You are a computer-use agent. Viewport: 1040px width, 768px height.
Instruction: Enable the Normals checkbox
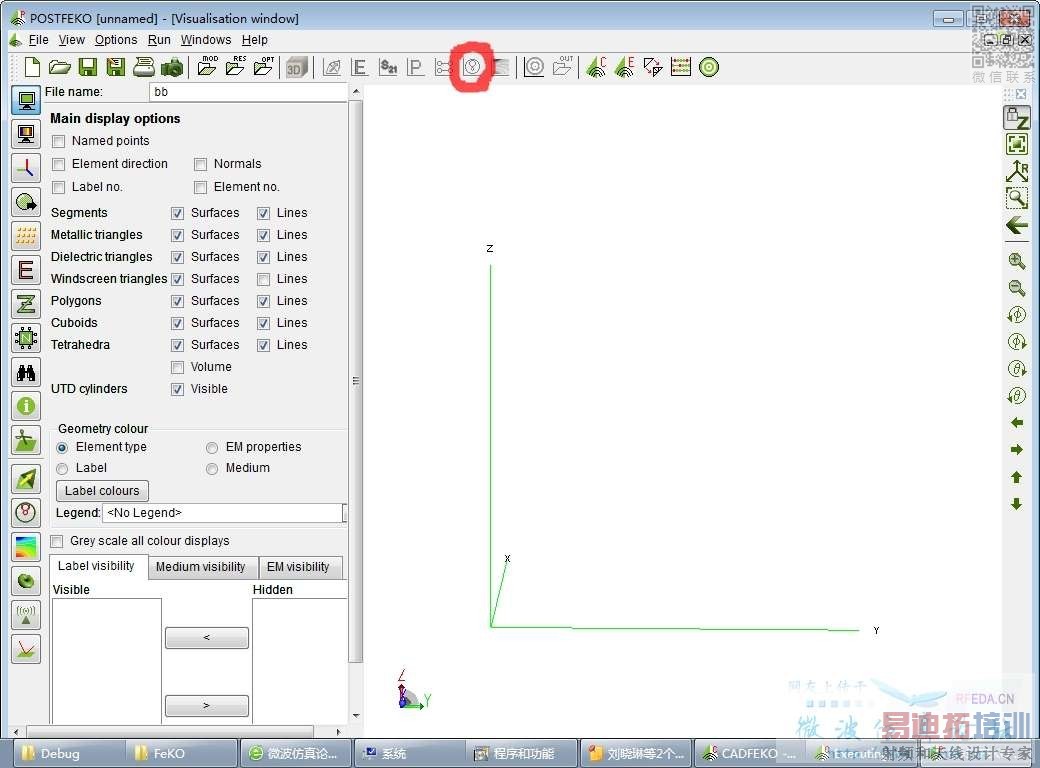pos(200,164)
